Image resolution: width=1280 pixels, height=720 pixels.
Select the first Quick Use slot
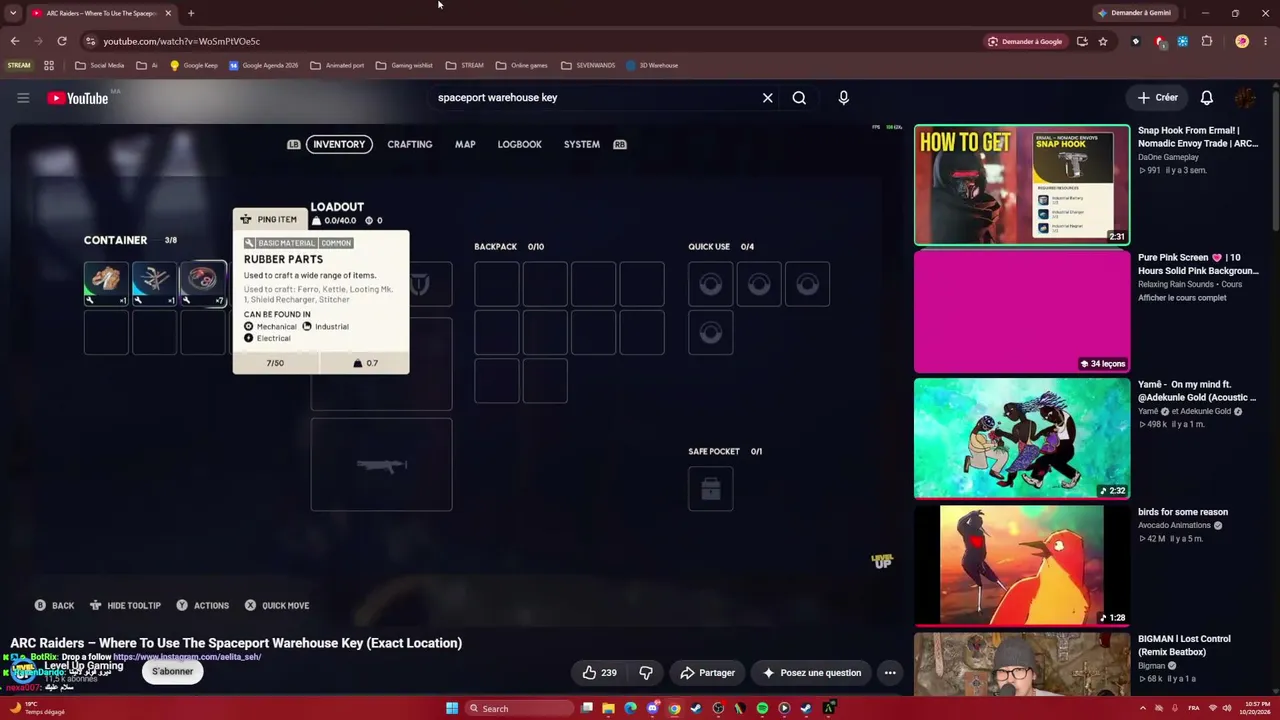coord(711,285)
